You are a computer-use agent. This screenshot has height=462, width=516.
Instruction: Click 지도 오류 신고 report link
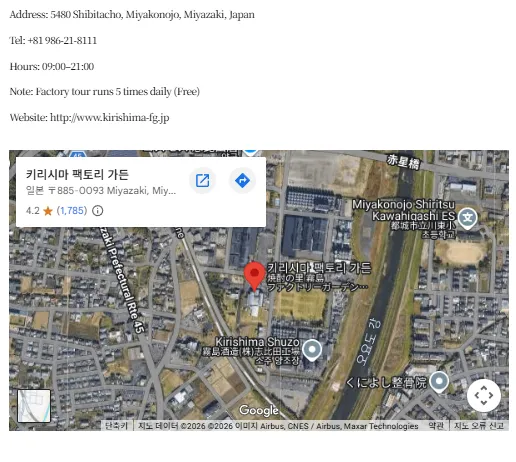pyautogui.click(x=479, y=426)
